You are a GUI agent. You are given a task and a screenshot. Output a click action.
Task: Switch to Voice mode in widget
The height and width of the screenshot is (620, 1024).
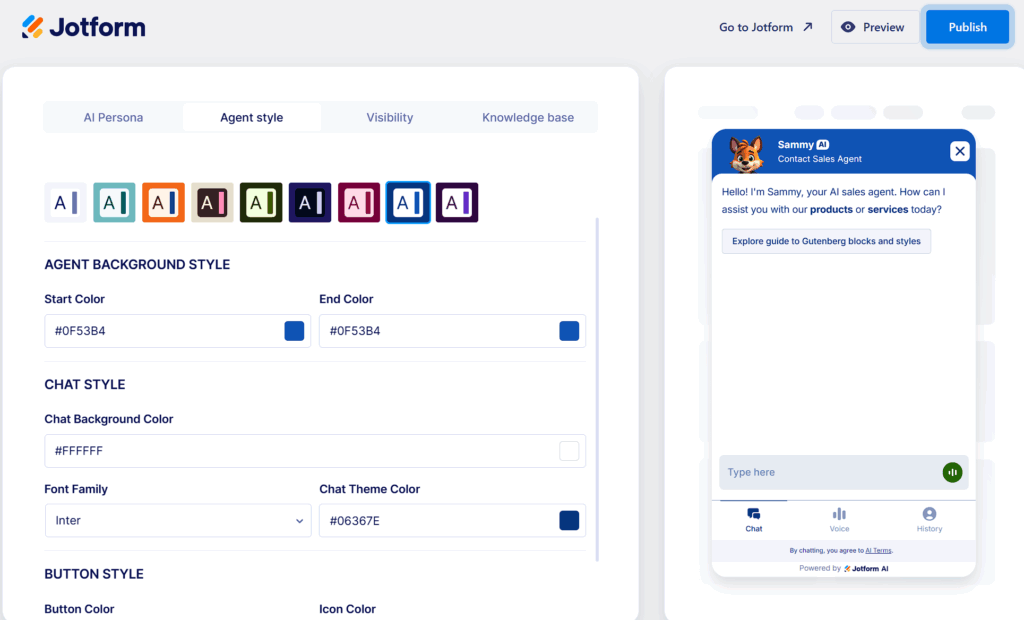[839, 519]
